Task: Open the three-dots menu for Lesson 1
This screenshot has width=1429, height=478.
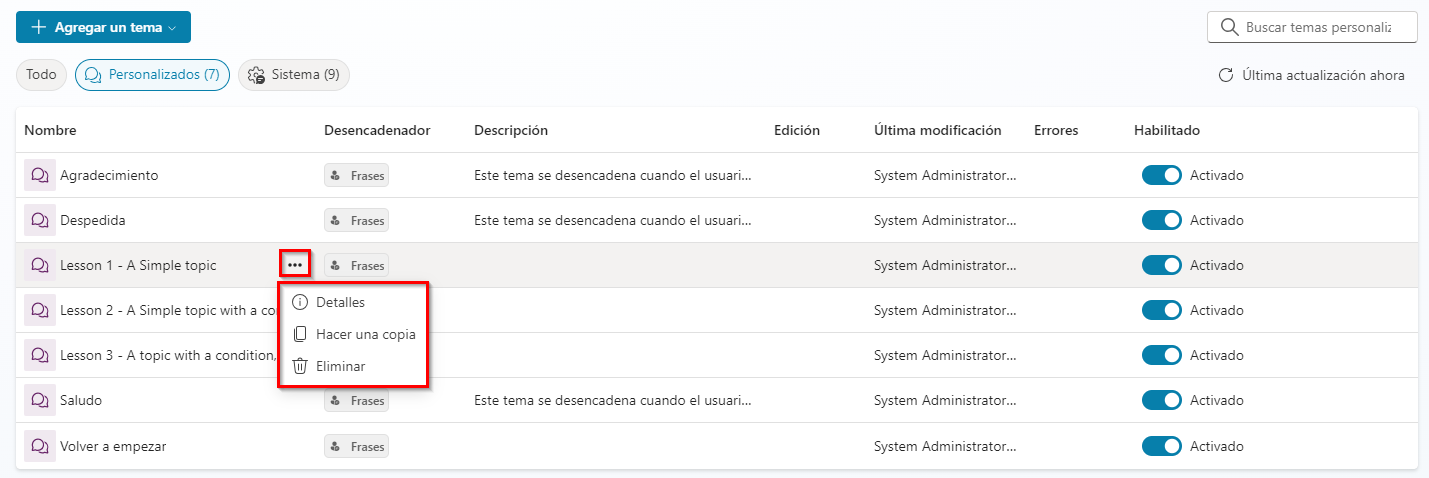Action: pyautogui.click(x=295, y=265)
